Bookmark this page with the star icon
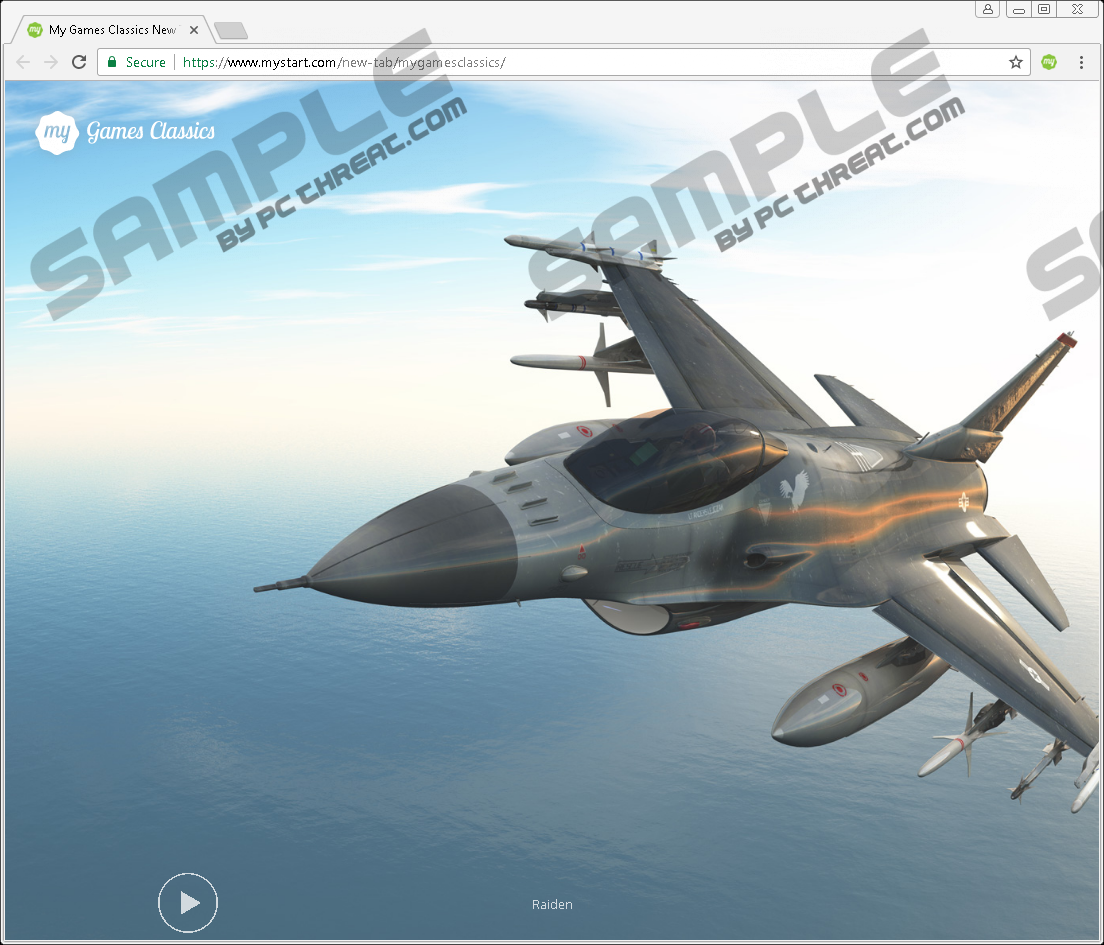The height and width of the screenshot is (945, 1104). point(1015,62)
